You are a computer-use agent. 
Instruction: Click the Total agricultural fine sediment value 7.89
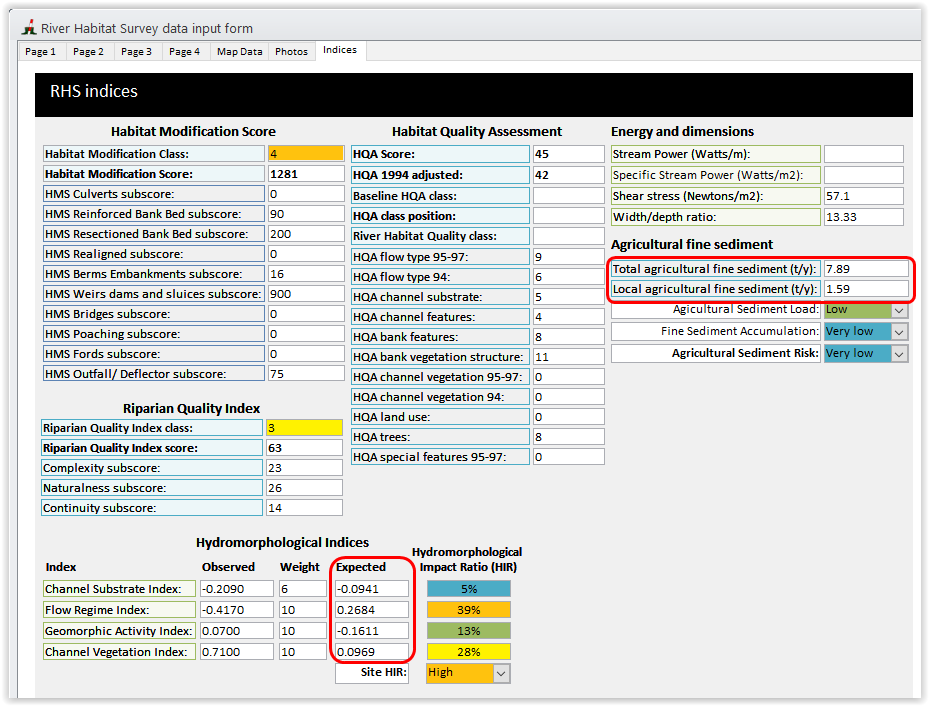[x=866, y=269]
